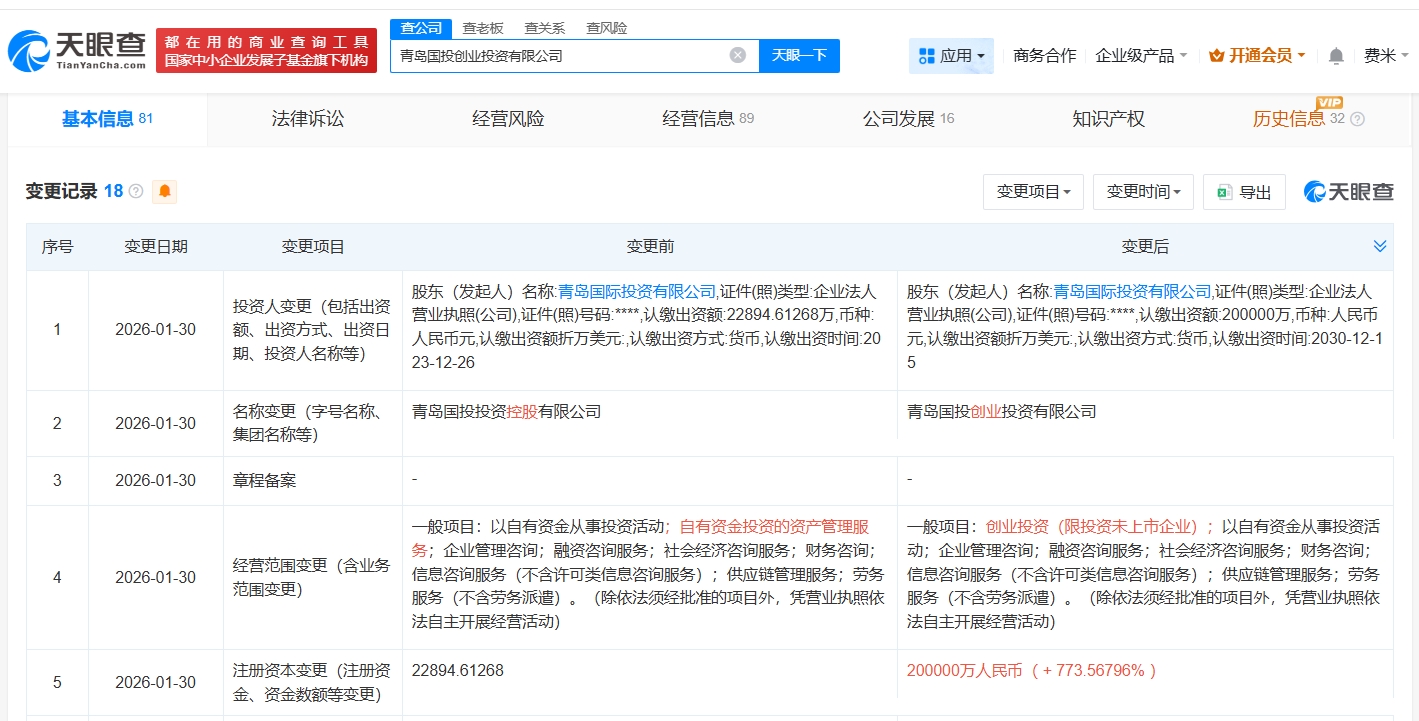Open the 变更时间 filter dropdown

(x=1143, y=192)
